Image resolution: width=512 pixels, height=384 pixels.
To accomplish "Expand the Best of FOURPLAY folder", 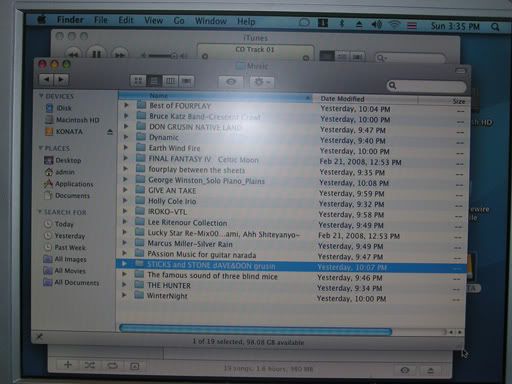I will coord(126,105).
